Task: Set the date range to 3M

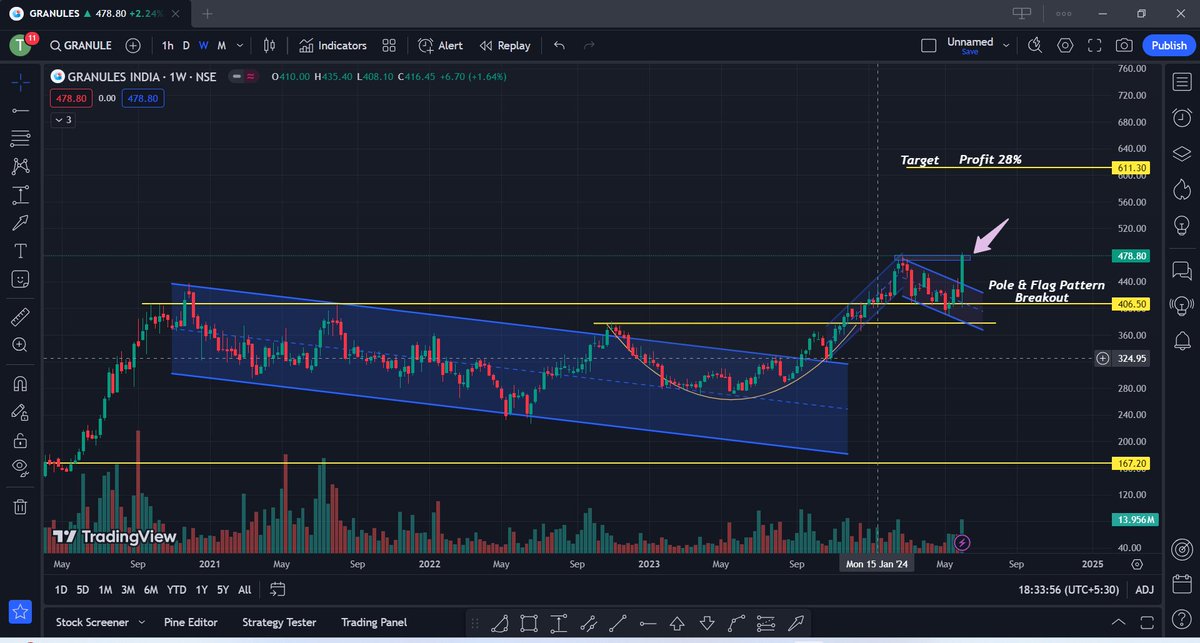Action: tap(128, 590)
